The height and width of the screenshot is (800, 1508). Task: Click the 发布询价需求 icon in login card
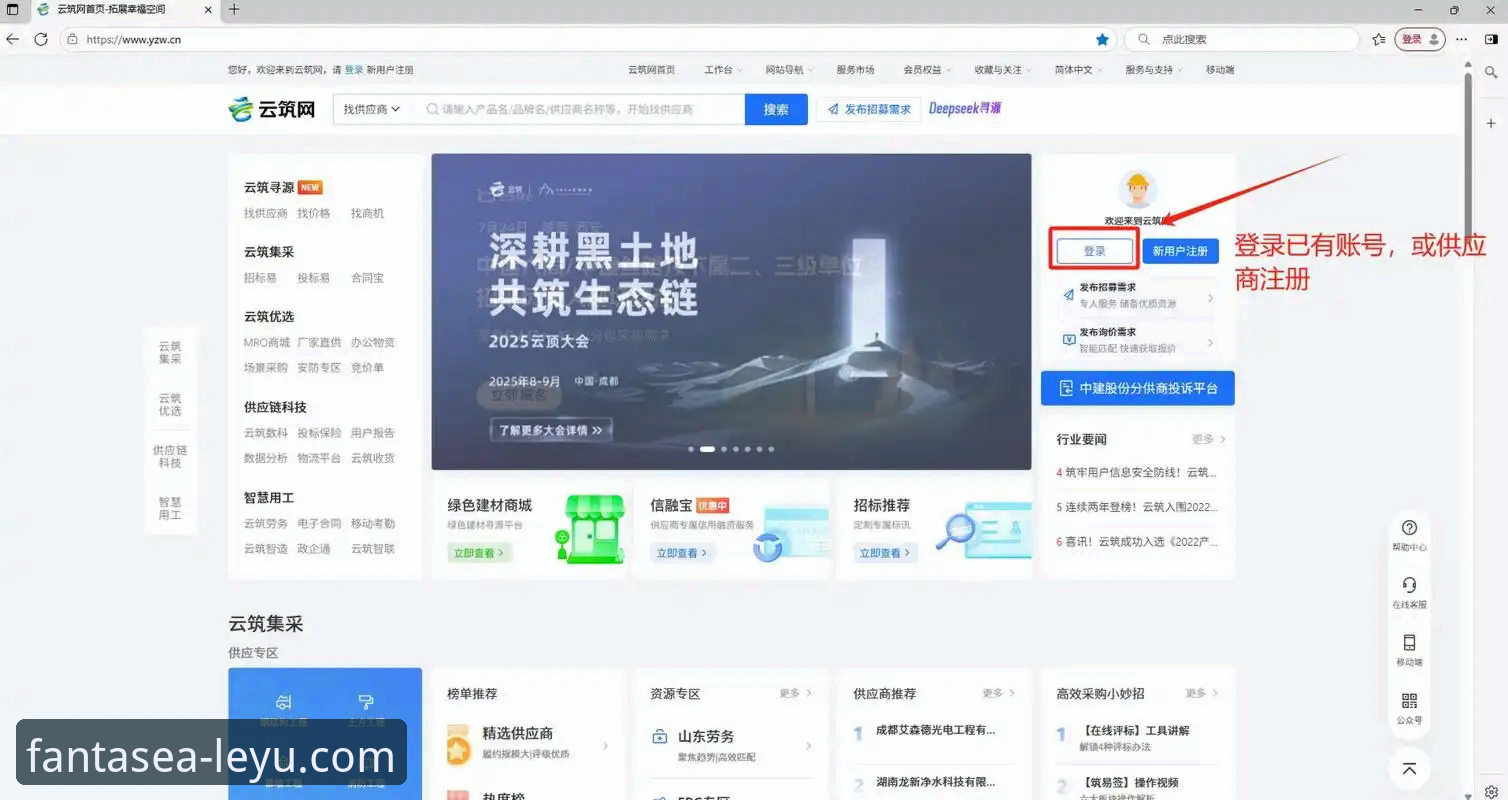click(x=1068, y=339)
